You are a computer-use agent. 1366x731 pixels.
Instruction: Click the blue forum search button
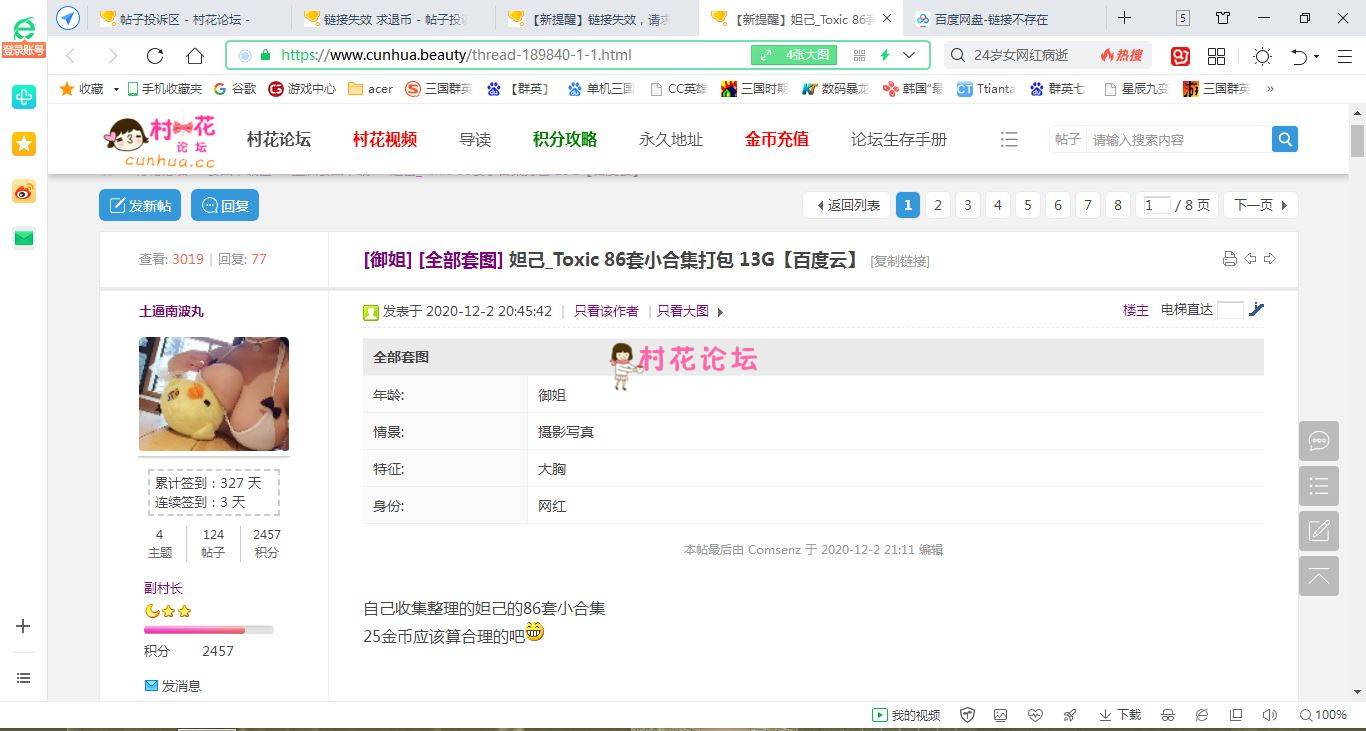pyautogui.click(x=1285, y=139)
